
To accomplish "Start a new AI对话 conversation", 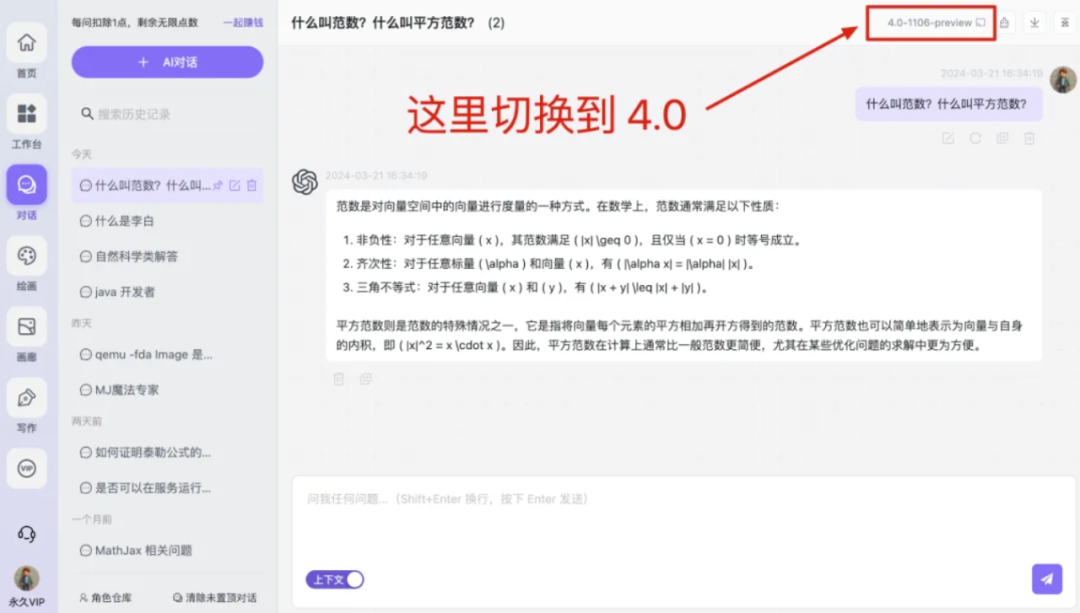I will [167, 62].
